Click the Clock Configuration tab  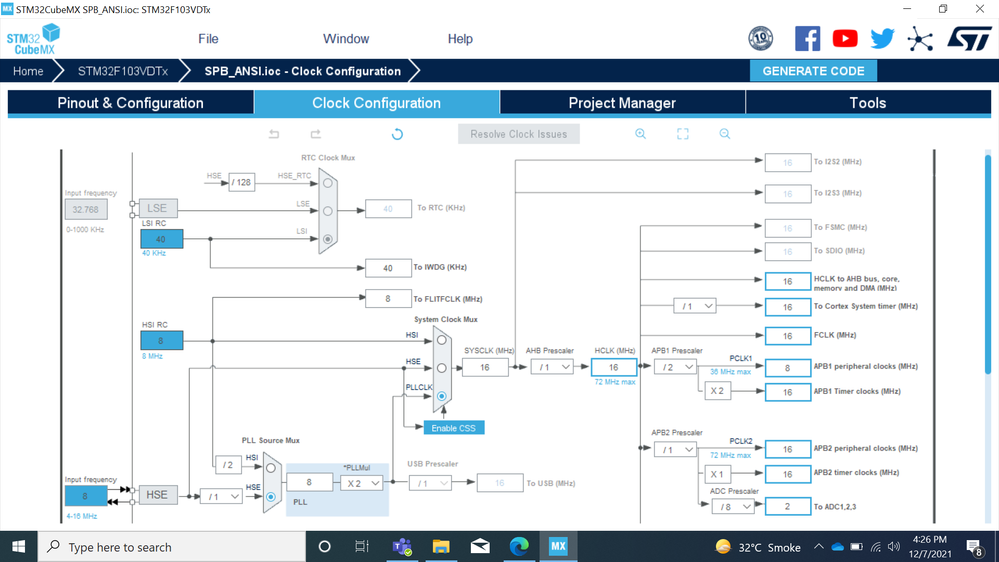point(377,103)
